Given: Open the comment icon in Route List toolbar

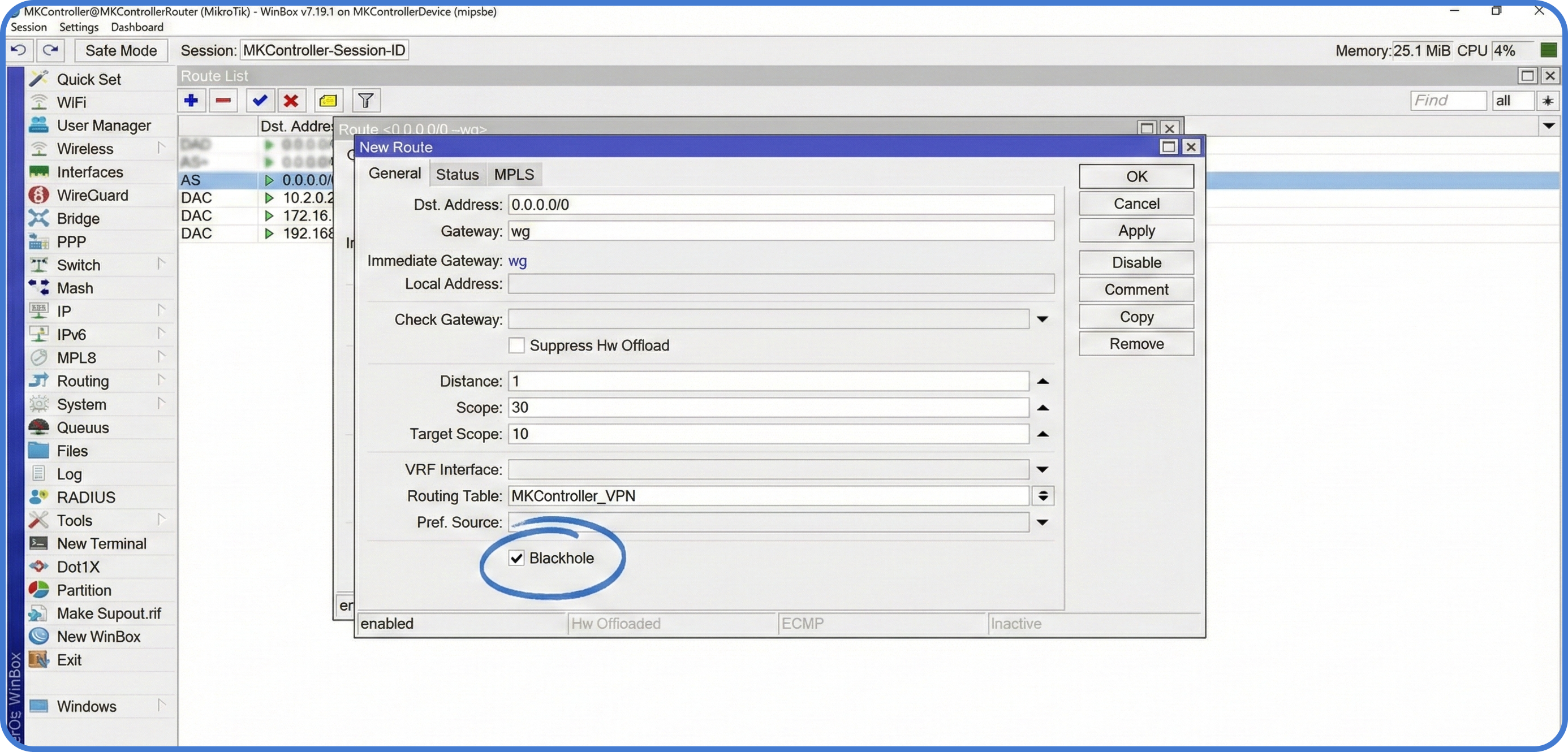Looking at the screenshot, I should pos(328,101).
